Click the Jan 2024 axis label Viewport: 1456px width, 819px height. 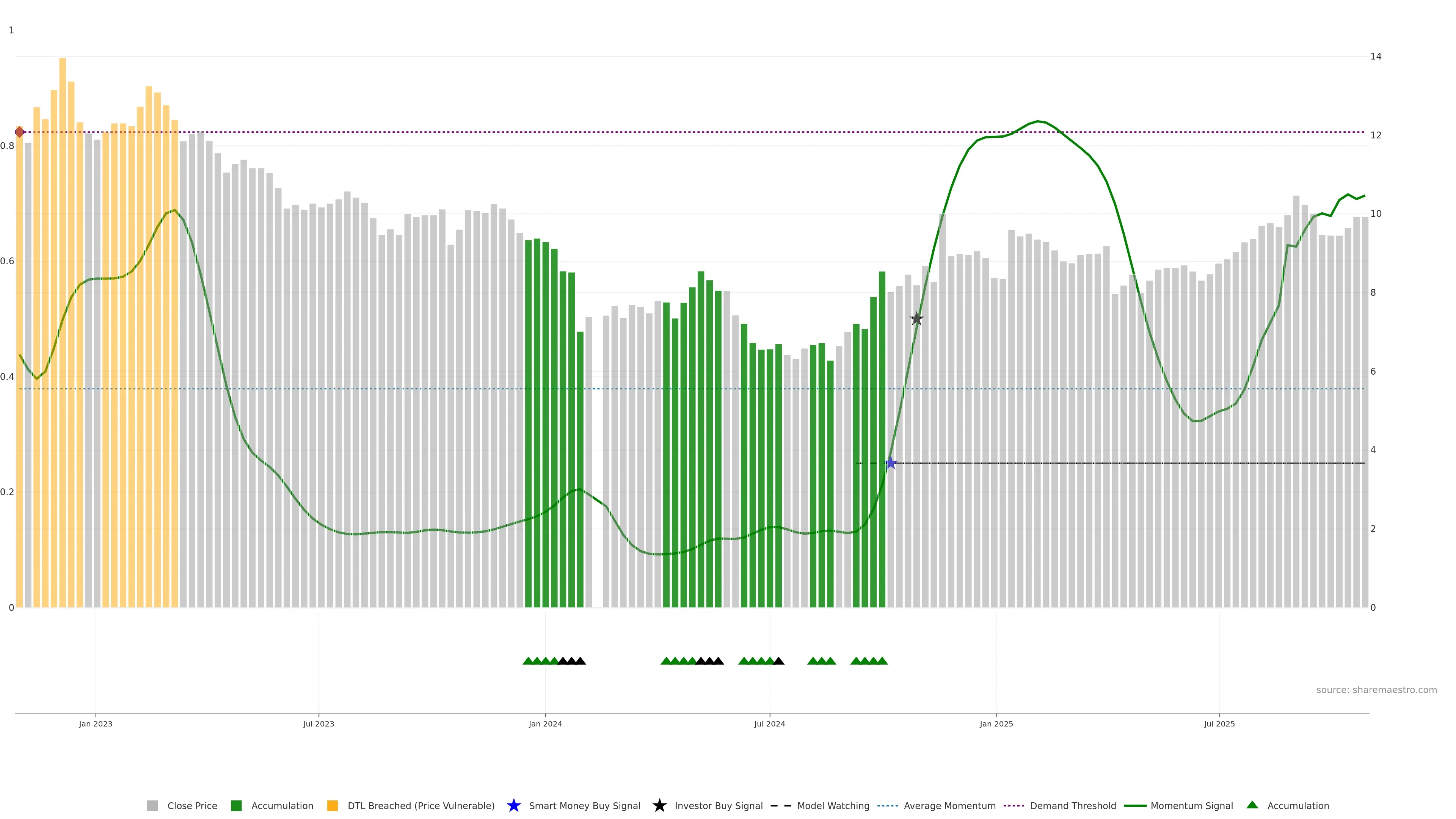point(545,724)
